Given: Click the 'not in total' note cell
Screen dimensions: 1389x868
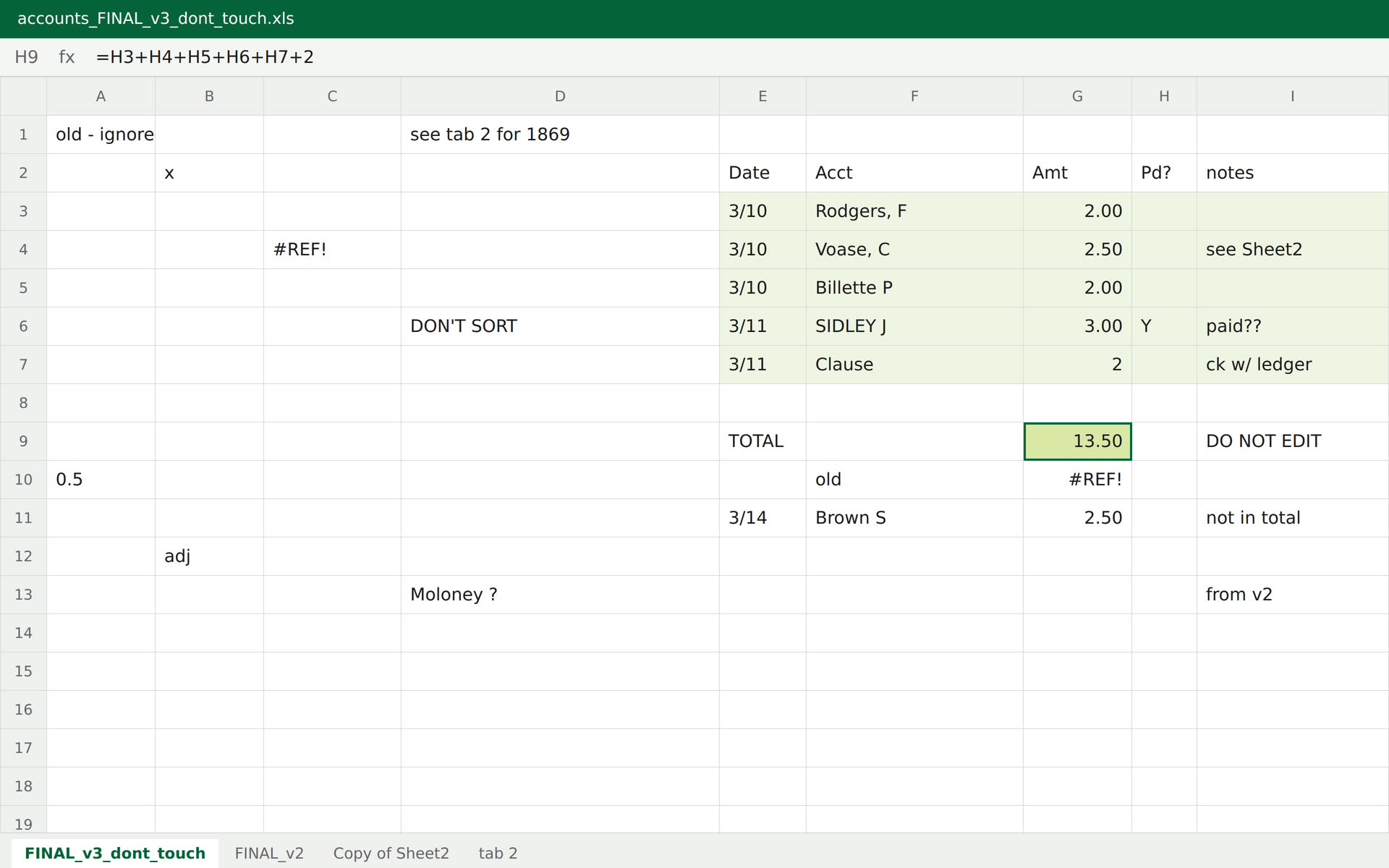Looking at the screenshot, I should (1293, 518).
